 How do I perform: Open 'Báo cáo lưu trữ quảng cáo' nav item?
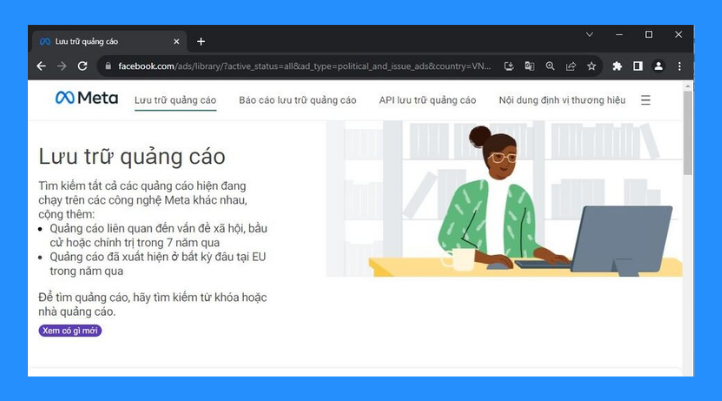pyautogui.click(x=297, y=100)
